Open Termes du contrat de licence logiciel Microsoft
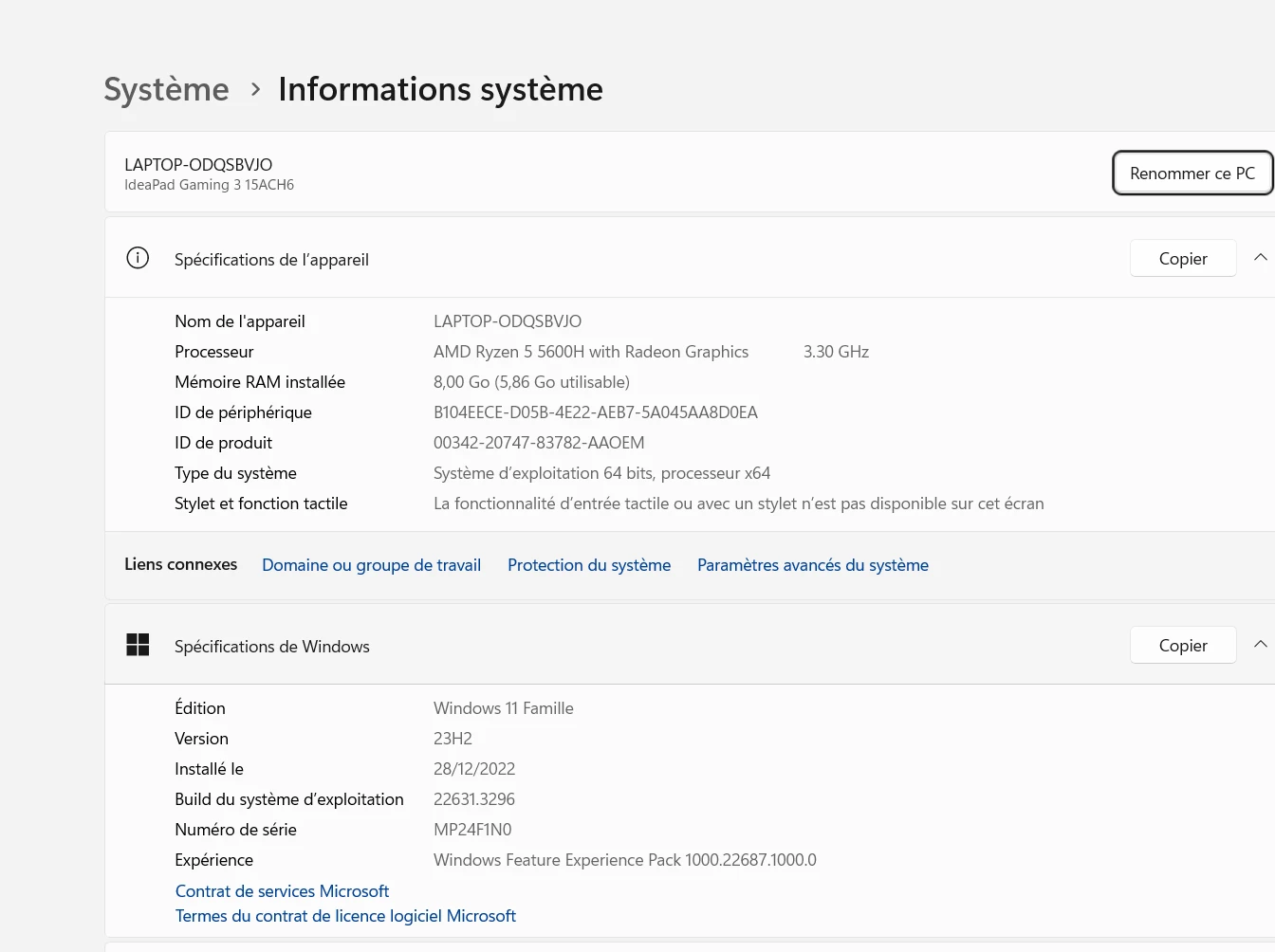1275x952 pixels. click(x=345, y=916)
